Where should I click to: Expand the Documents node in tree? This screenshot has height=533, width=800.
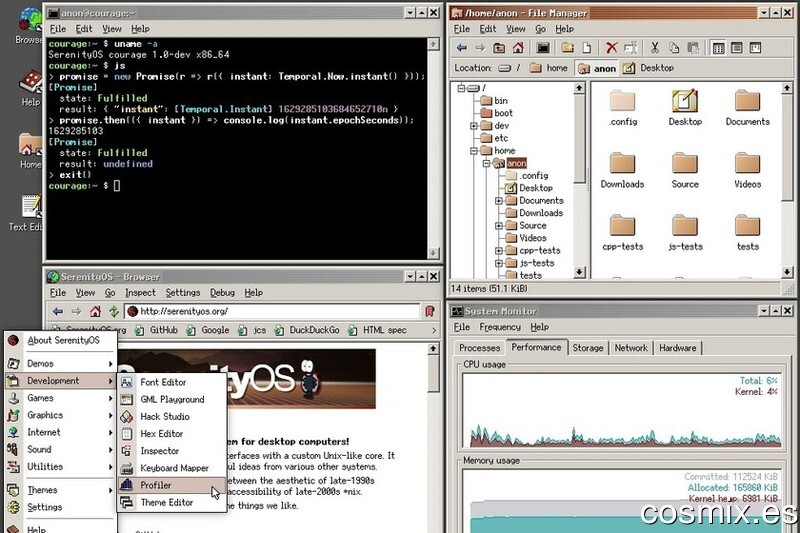click(x=499, y=200)
